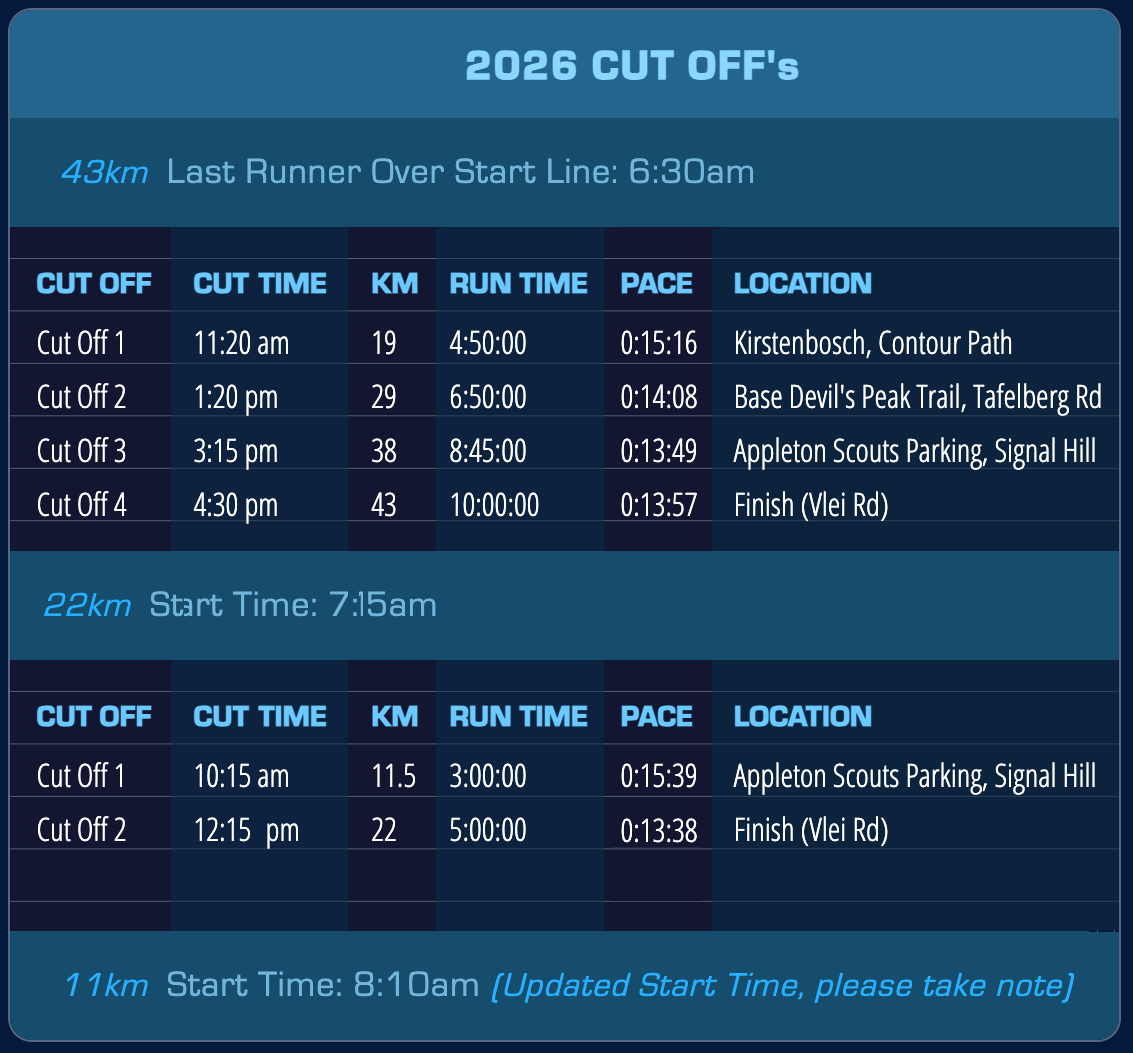This screenshot has width=1133, height=1053.
Task: Click the LOCATION header in the 43km table
Action: (803, 283)
